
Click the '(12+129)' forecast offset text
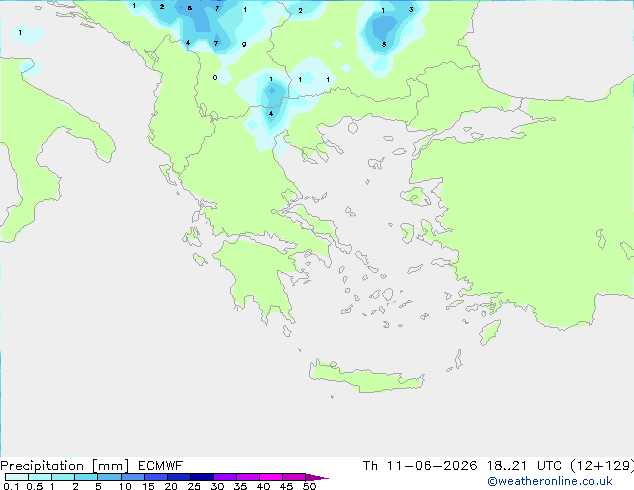point(602,466)
